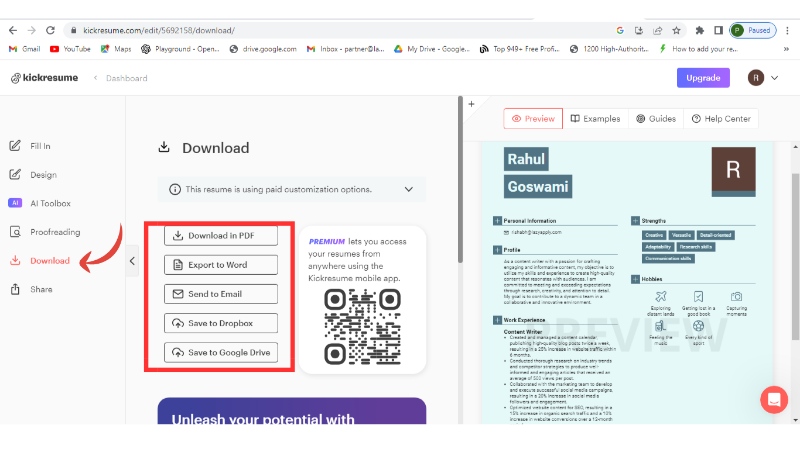Click the Kickresume app QR code
Image resolution: width=800 pixels, height=449 pixels.
361,327
